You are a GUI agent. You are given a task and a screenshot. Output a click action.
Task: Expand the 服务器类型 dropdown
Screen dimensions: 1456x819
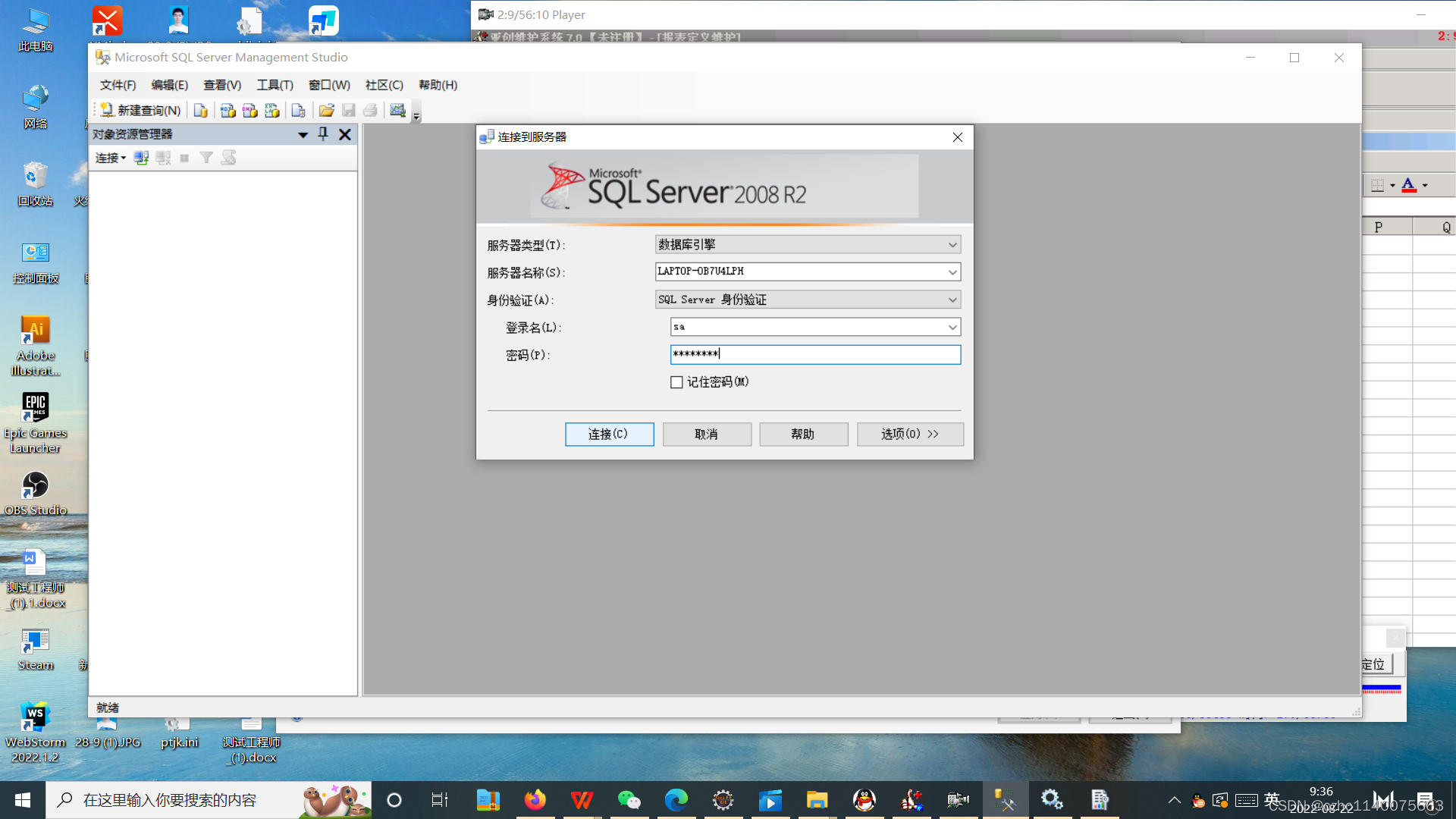(952, 245)
